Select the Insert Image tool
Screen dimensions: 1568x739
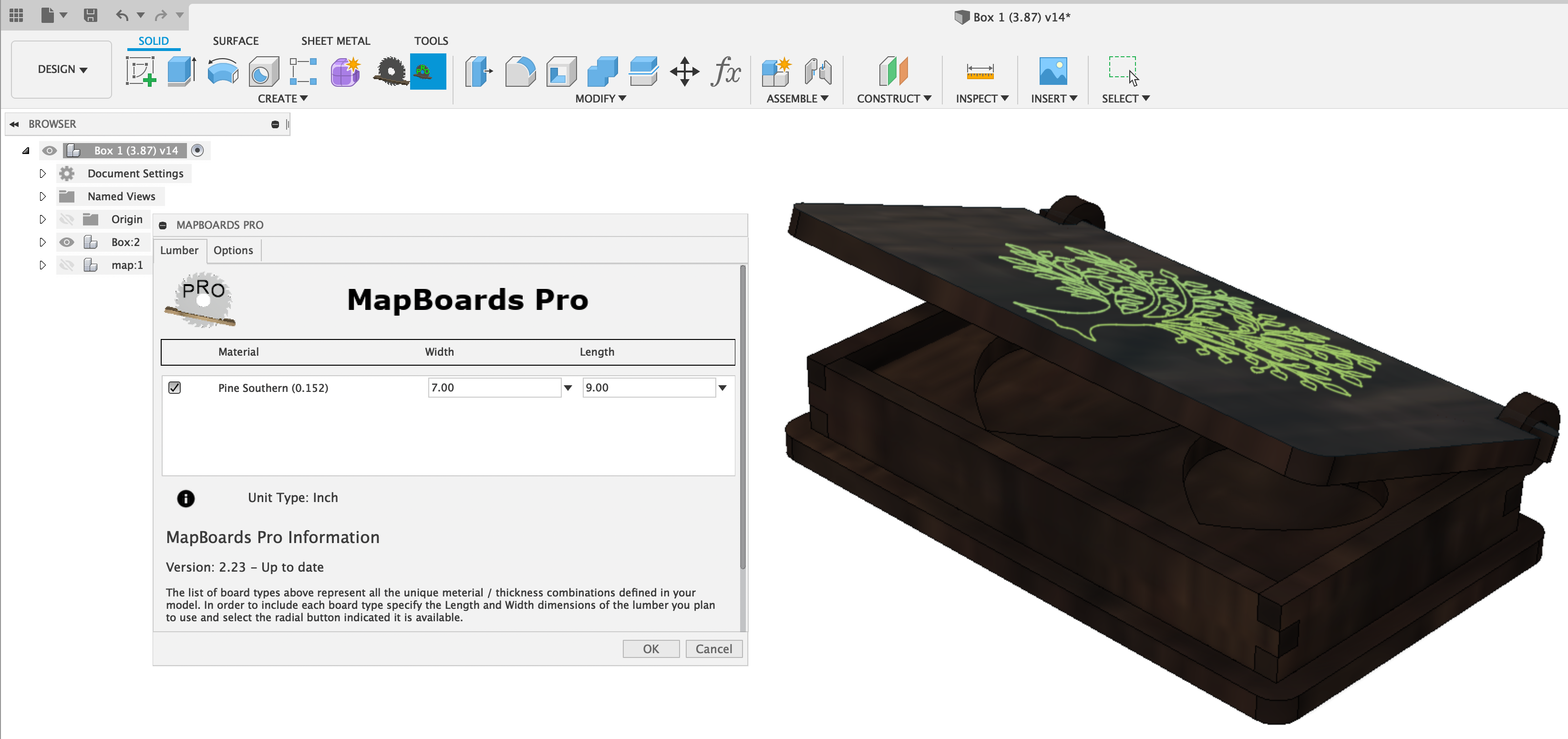[1053, 71]
